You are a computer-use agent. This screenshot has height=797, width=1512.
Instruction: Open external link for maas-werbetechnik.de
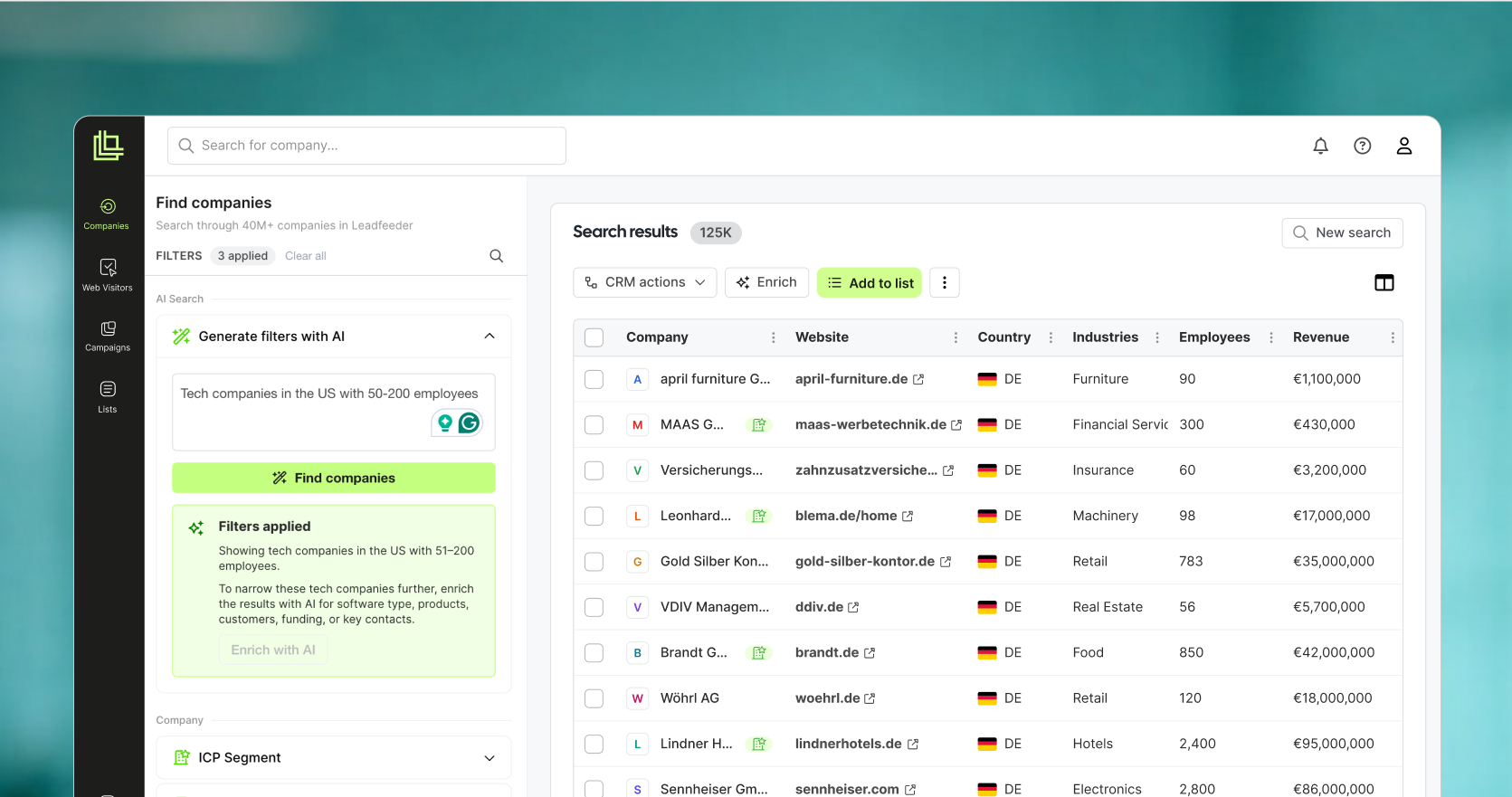[956, 425]
